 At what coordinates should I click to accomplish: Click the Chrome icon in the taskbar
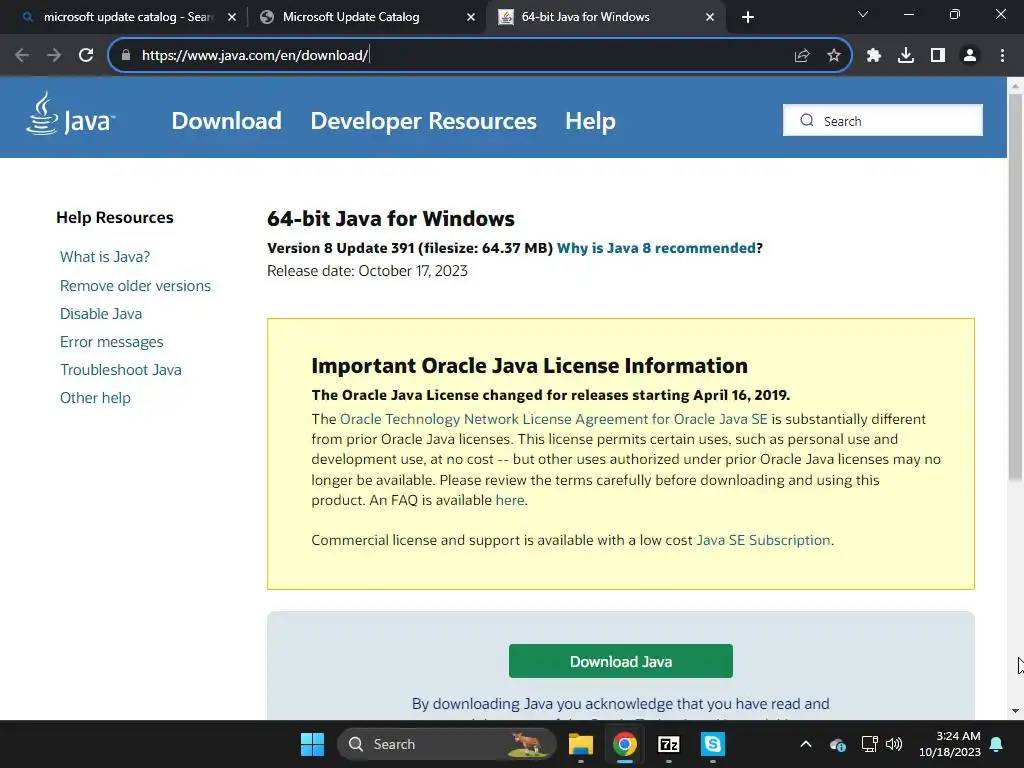click(x=624, y=744)
